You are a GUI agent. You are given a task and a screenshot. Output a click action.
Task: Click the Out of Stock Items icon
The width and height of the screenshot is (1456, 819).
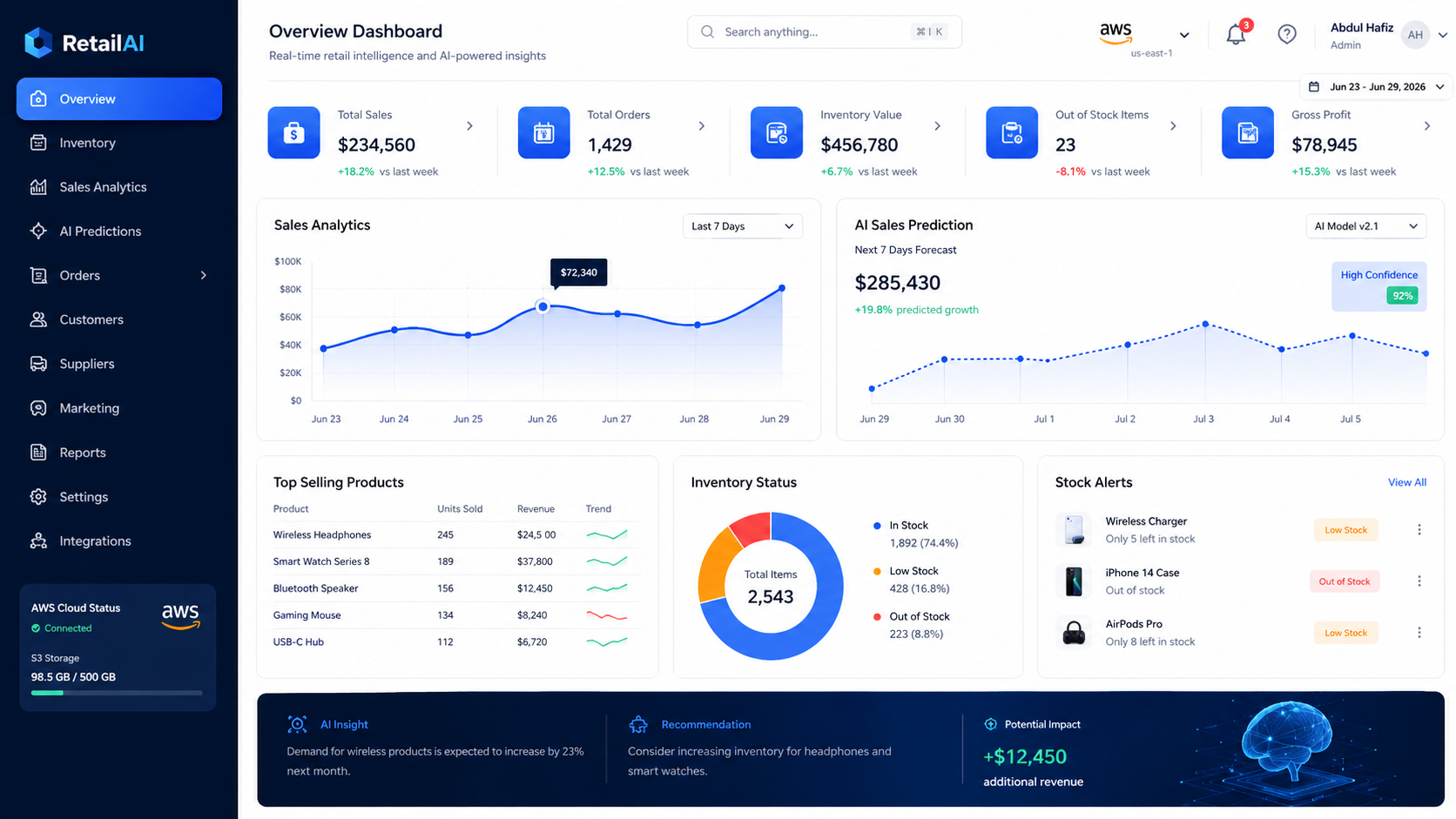[1011, 132]
